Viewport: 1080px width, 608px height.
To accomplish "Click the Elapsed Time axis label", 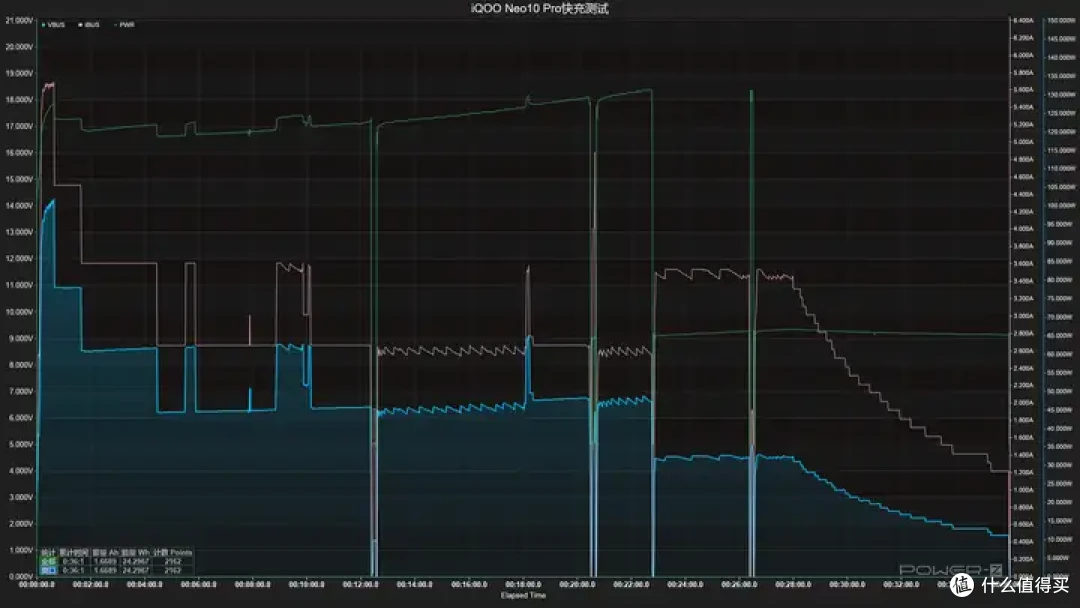I will tap(523, 596).
